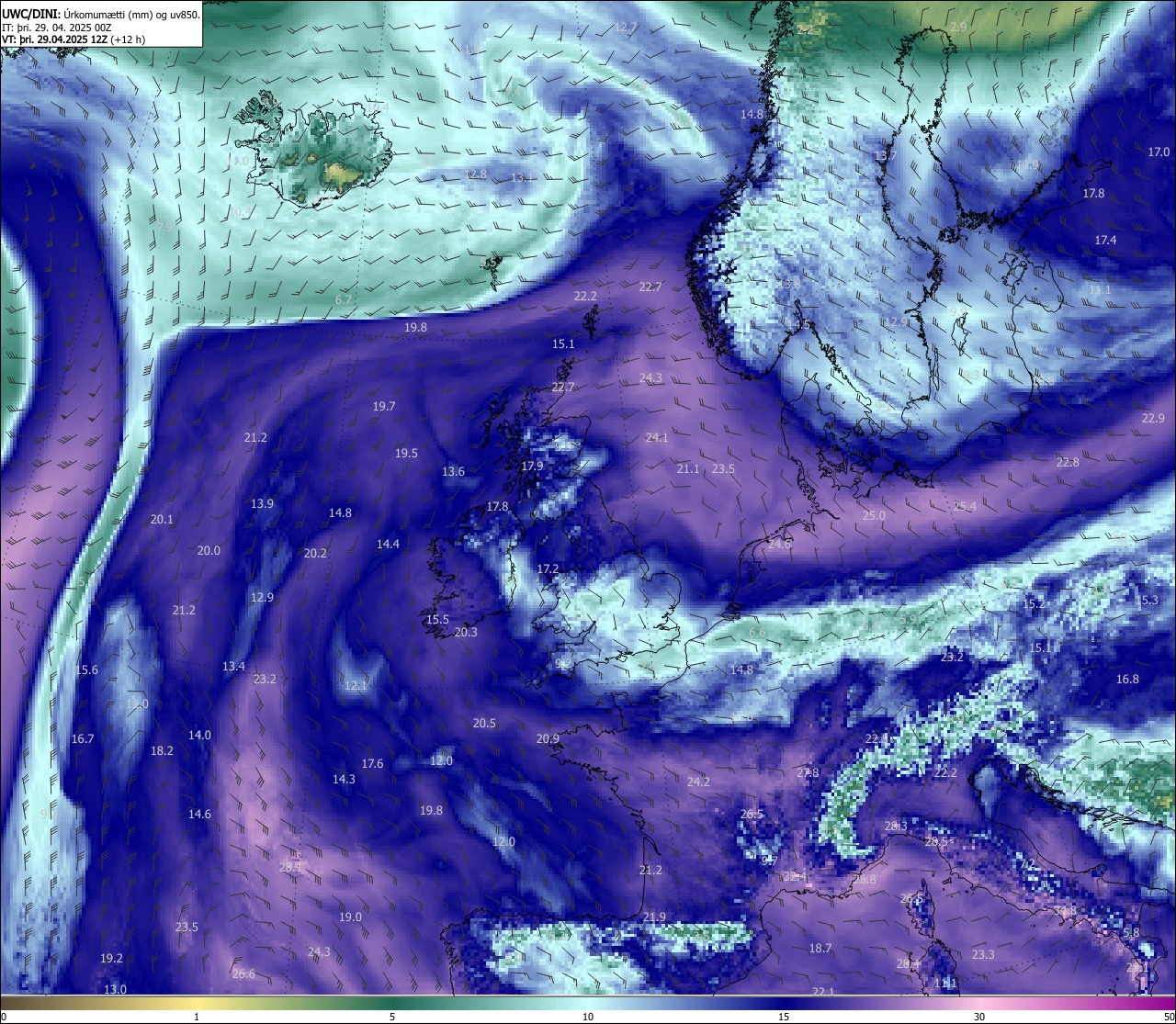Select the 21.1 value label
This screenshot has height=1024, width=1176.
click(x=688, y=468)
